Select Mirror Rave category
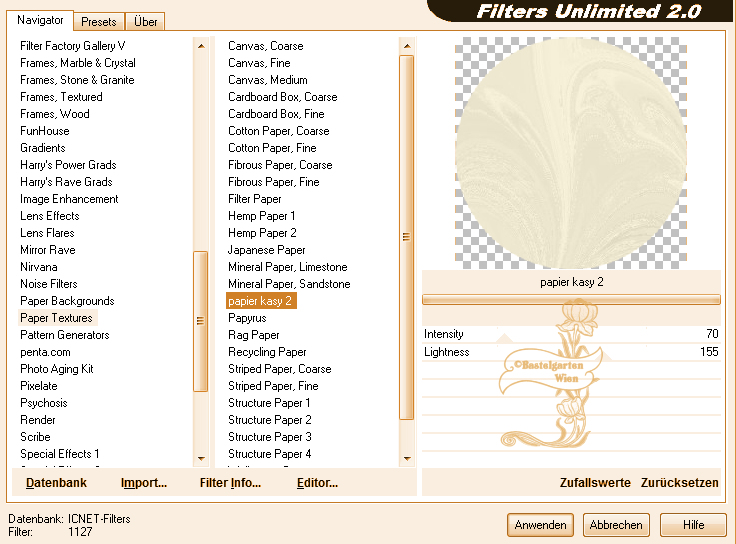736x544 pixels. (x=47, y=250)
